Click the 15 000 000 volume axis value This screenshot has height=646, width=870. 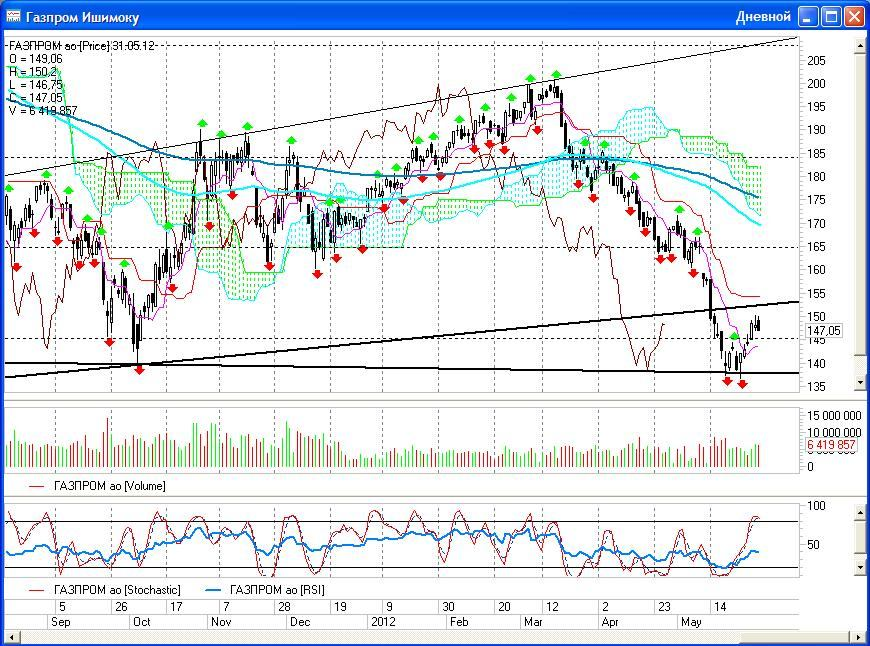coord(834,416)
